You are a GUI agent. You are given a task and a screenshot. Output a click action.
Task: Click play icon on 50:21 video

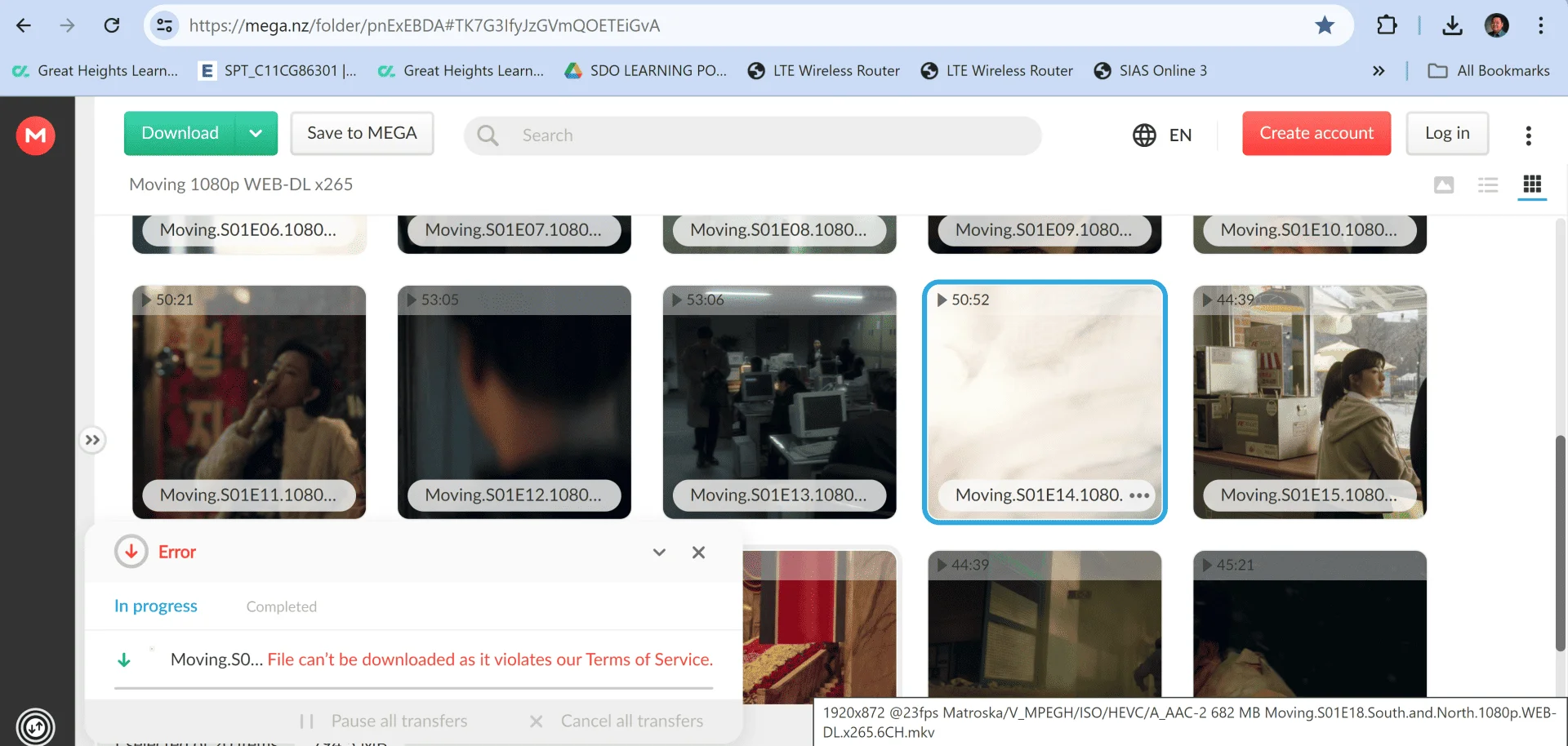(146, 300)
